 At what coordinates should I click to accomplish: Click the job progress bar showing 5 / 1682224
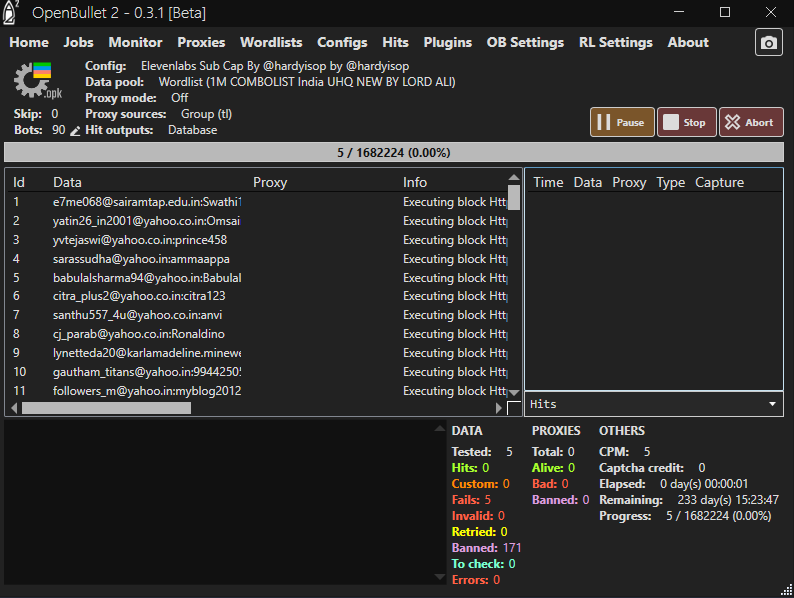tap(393, 152)
